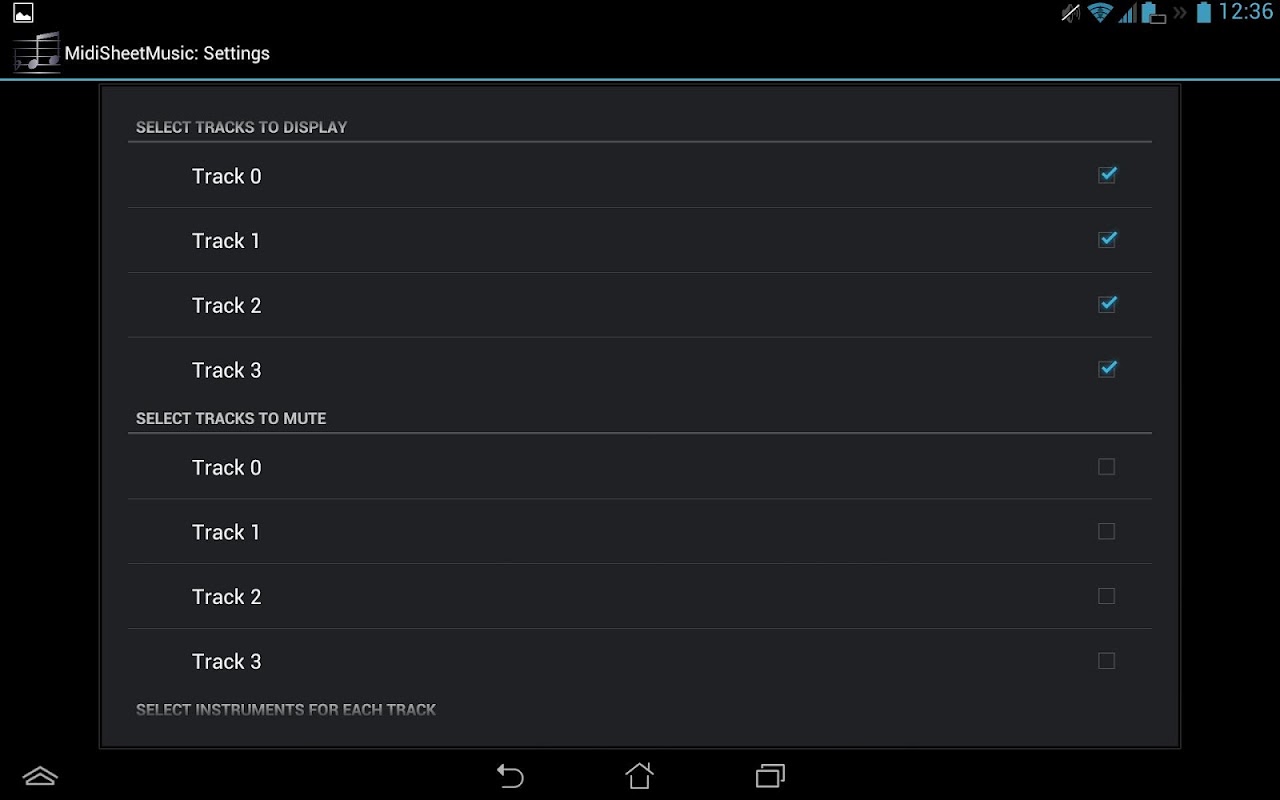Uncheck Track 2 display checkbox

1107,304
